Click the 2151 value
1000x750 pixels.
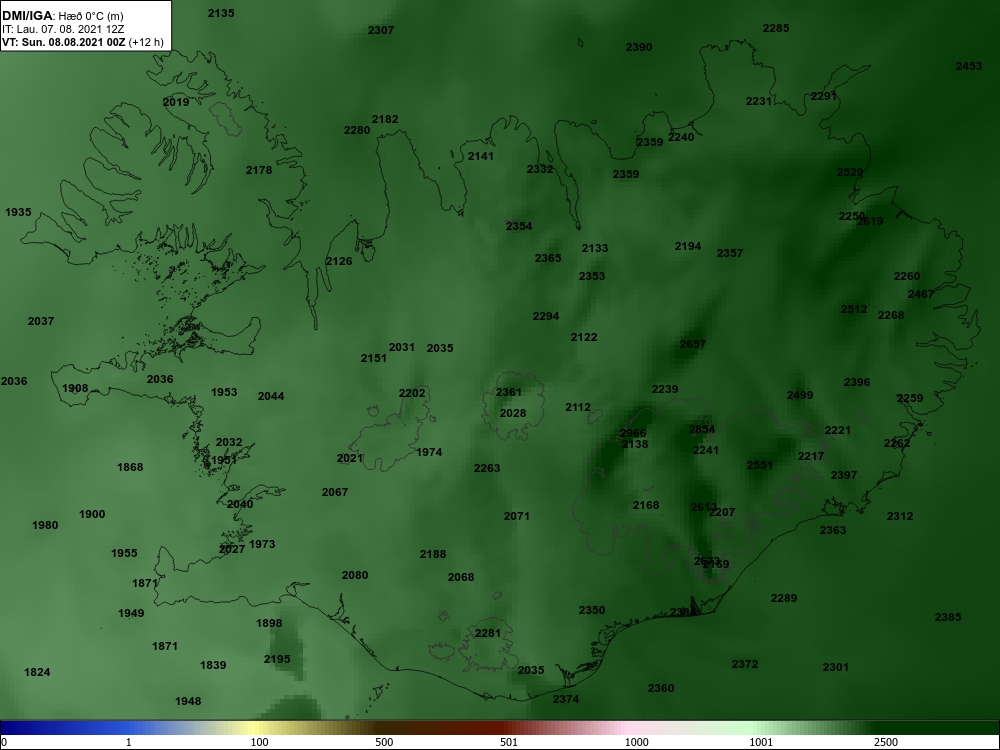[374, 359]
